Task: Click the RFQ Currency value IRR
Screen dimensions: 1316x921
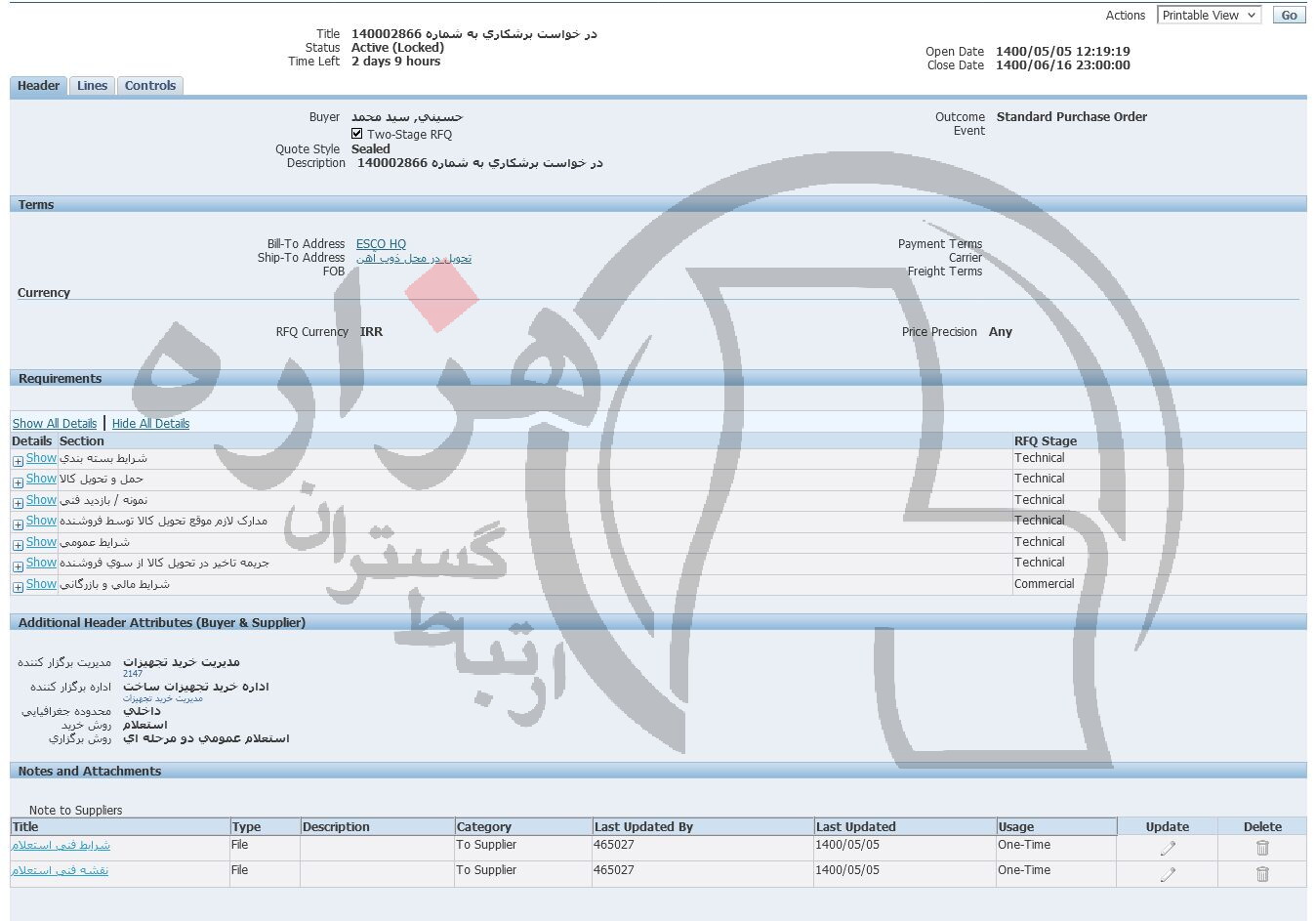Action: [371, 332]
